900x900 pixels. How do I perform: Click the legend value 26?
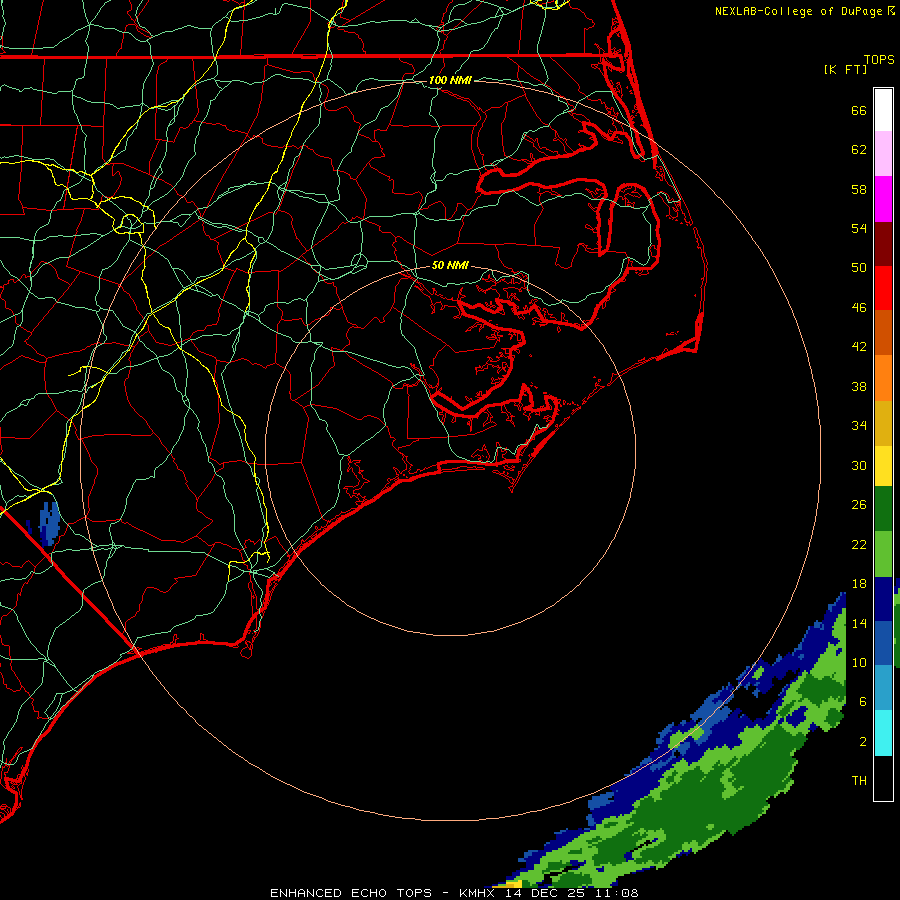coord(859,505)
